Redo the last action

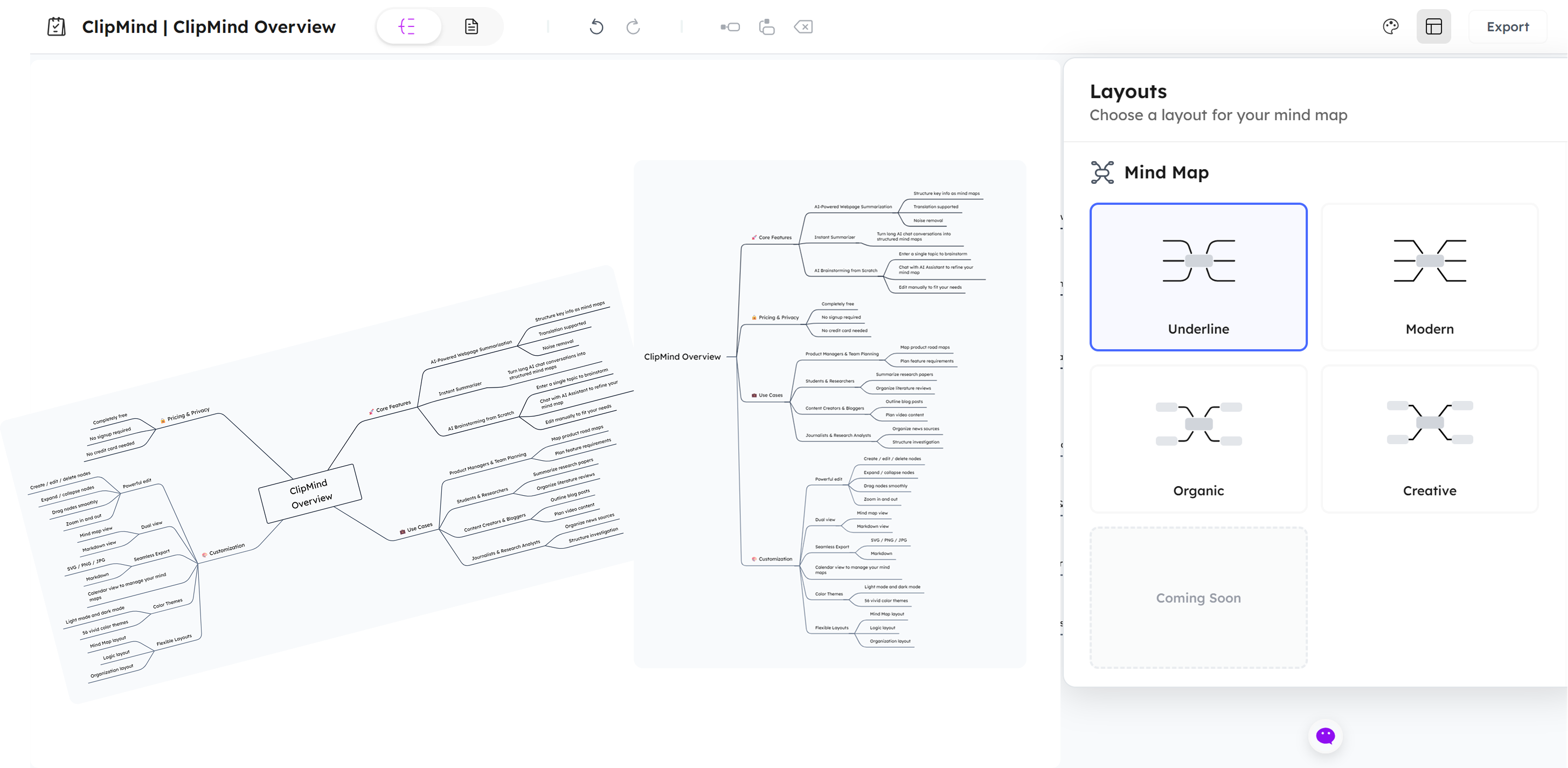[x=633, y=27]
